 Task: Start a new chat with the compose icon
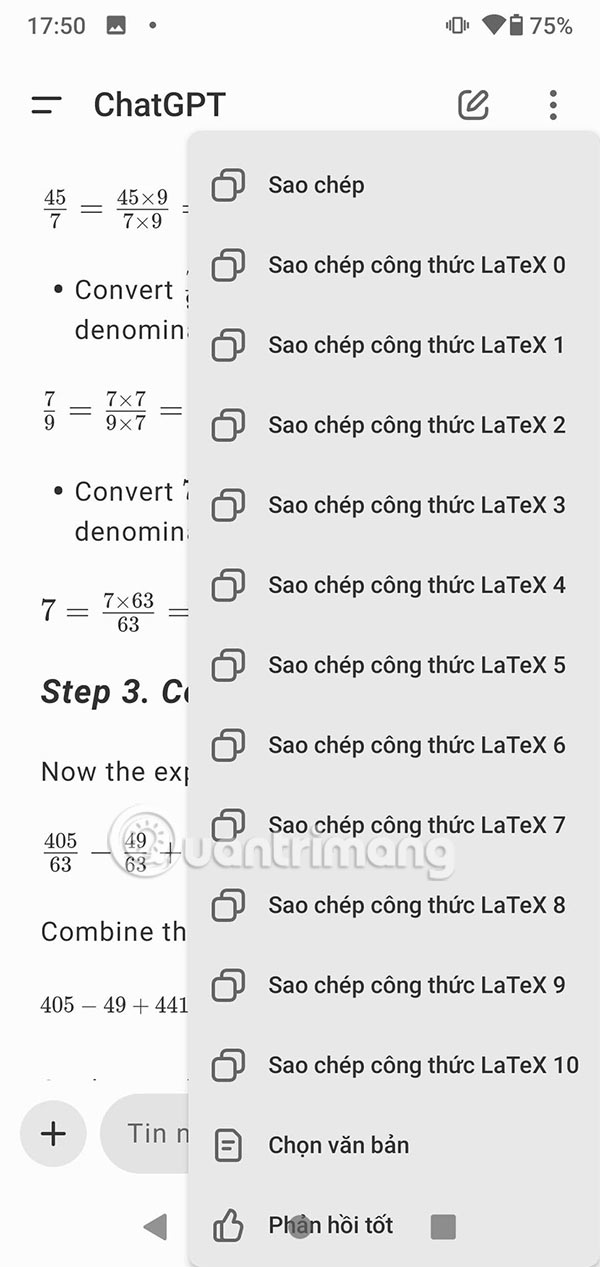point(473,103)
